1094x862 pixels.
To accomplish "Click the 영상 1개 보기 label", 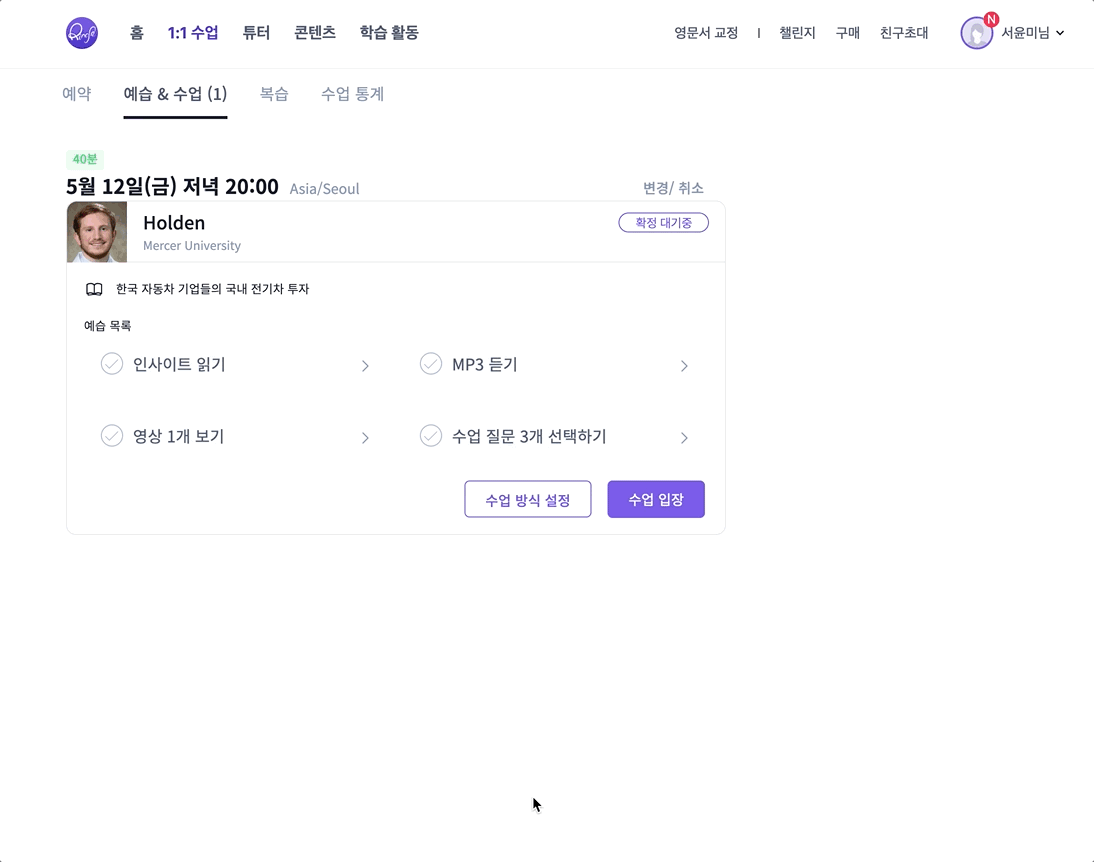I will click(x=179, y=436).
